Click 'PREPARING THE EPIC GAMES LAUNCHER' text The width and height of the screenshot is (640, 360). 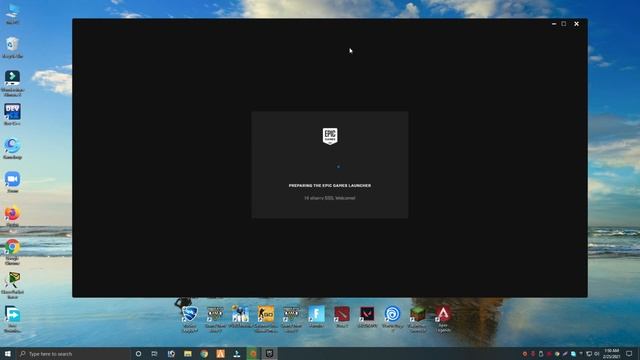pyautogui.click(x=330, y=185)
